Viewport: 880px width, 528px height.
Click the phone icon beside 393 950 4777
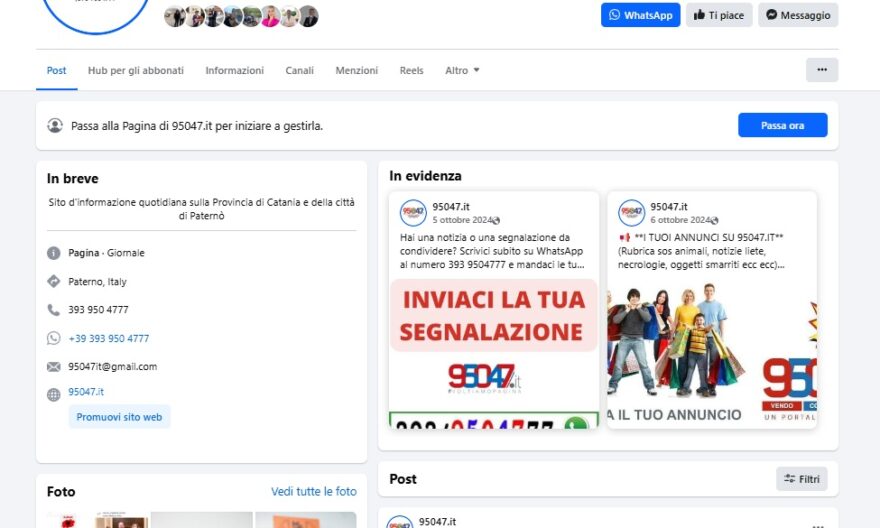(53, 310)
